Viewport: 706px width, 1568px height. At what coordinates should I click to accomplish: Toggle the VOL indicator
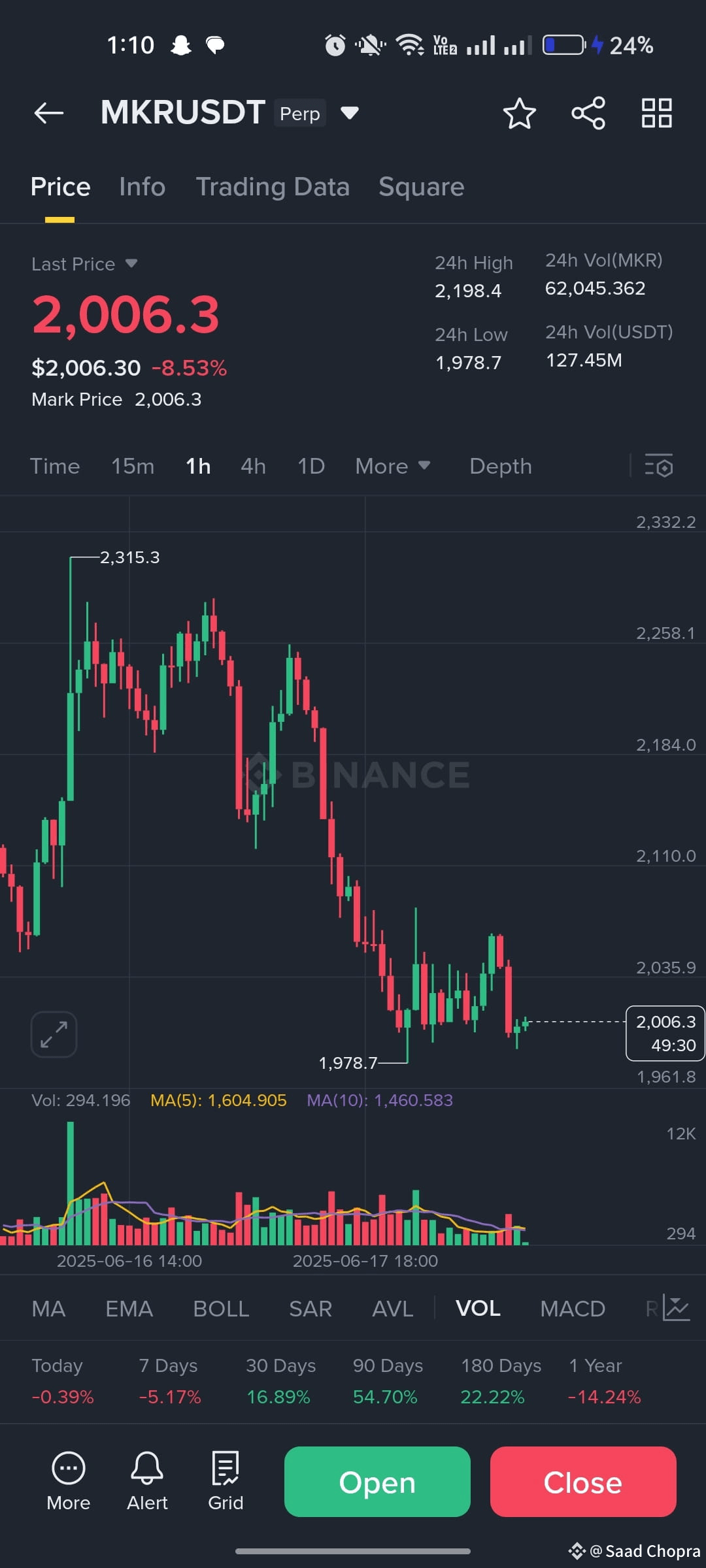(478, 1309)
